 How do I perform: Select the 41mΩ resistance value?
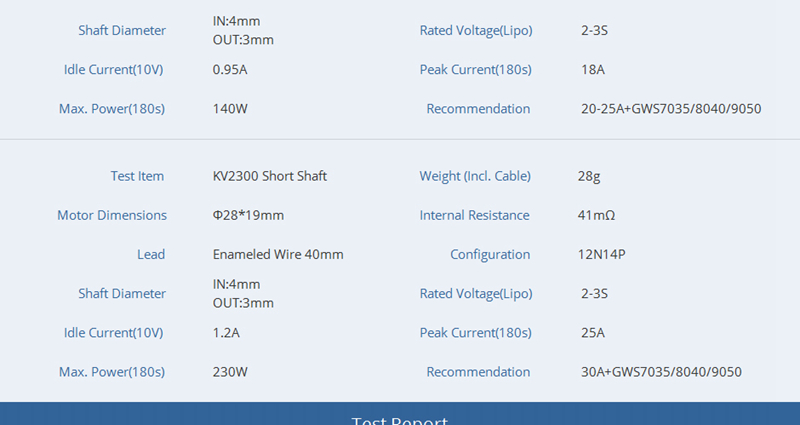(598, 215)
